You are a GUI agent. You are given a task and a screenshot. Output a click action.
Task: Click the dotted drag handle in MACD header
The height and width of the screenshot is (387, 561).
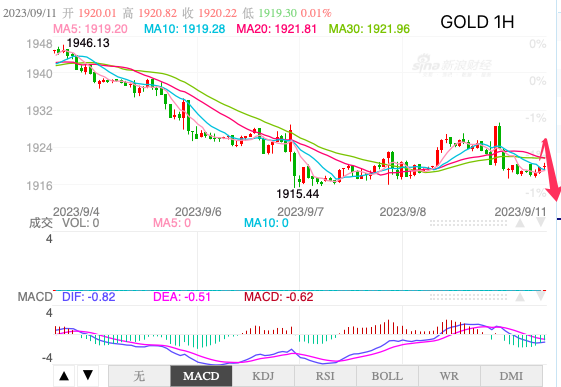(468, 297)
